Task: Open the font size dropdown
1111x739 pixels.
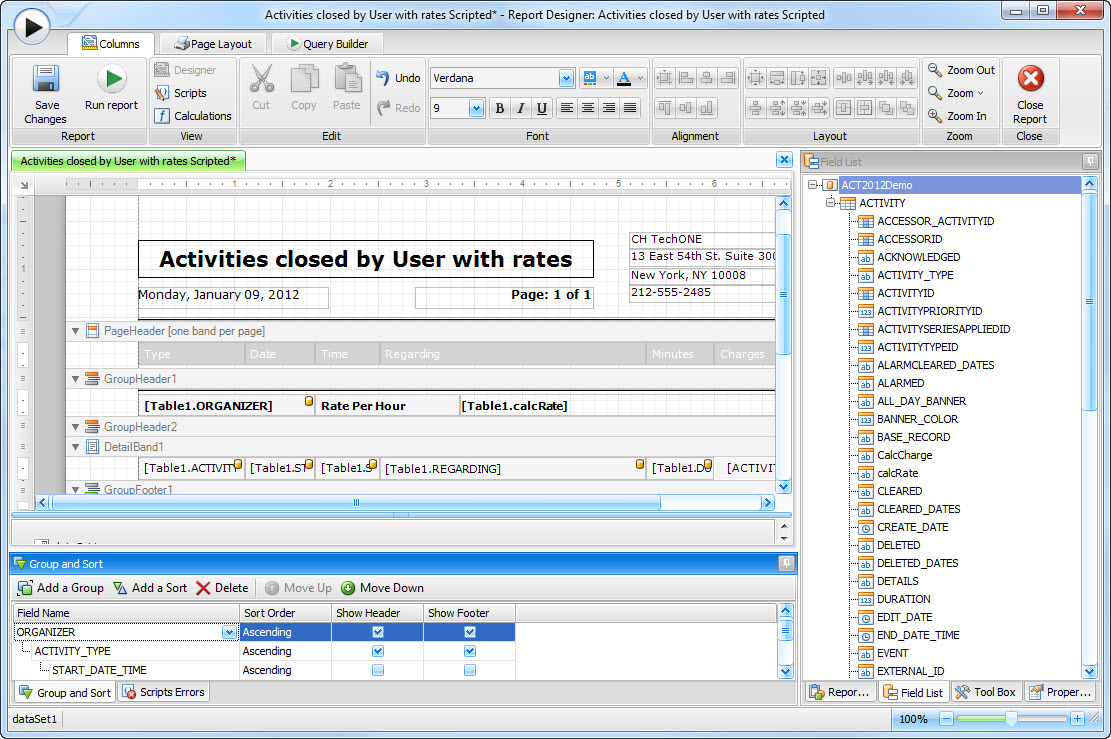Action: (476, 108)
